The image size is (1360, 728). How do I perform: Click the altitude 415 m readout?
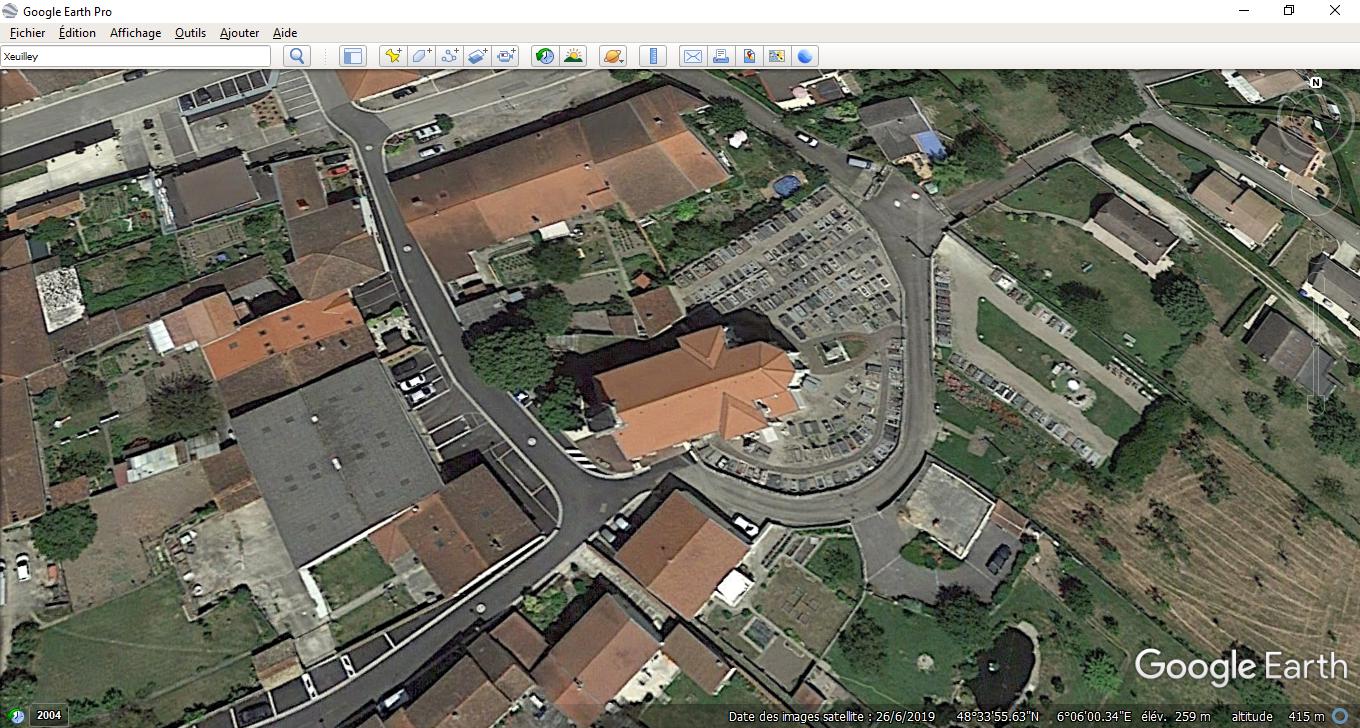(1278, 716)
